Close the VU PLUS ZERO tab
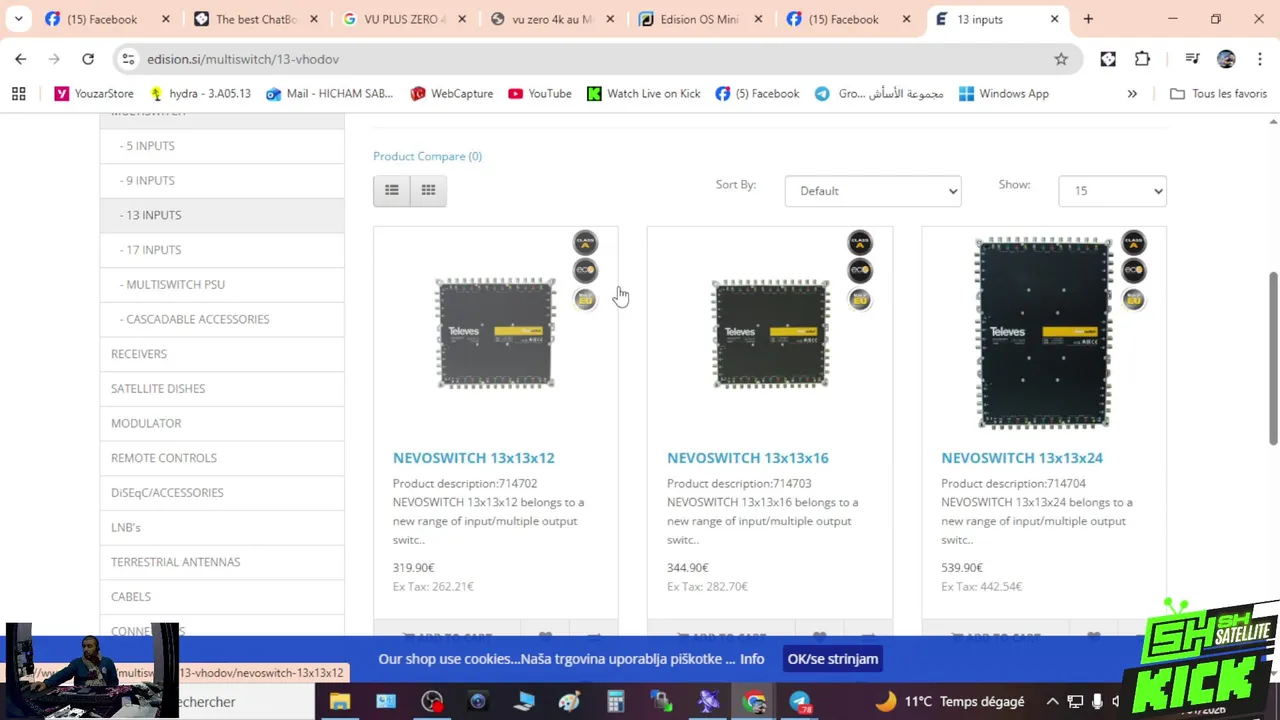The image size is (1280, 720). point(461,19)
